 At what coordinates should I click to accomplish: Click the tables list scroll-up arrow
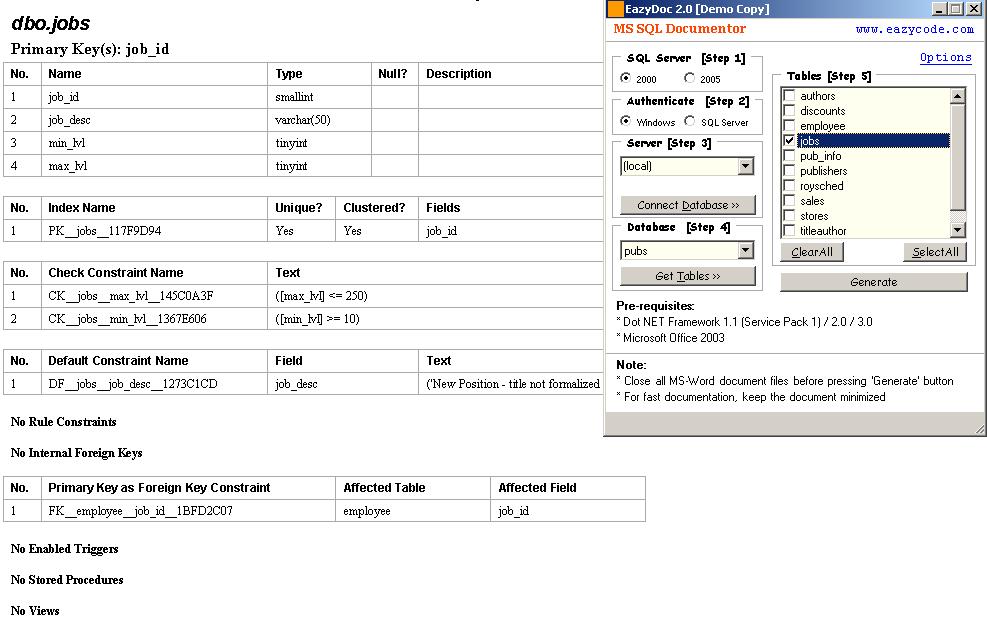click(x=957, y=96)
